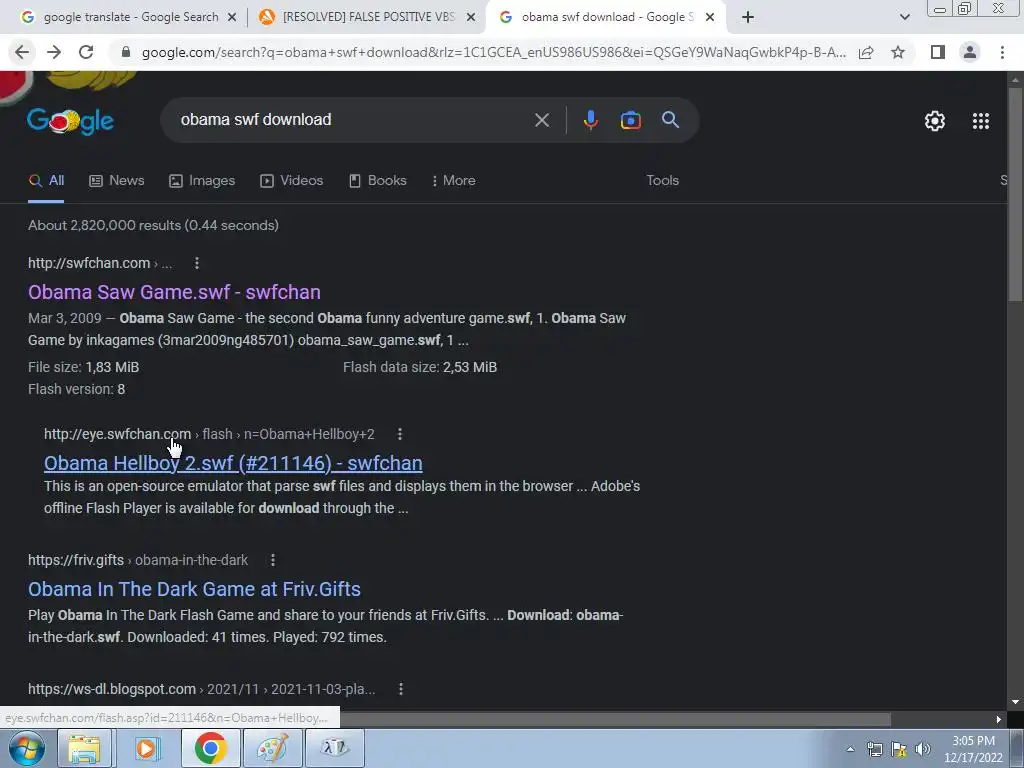Open options menu for ws-dl.blogspot.com result
The width and height of the screenshot is (1024, 768).
point(401,689)
